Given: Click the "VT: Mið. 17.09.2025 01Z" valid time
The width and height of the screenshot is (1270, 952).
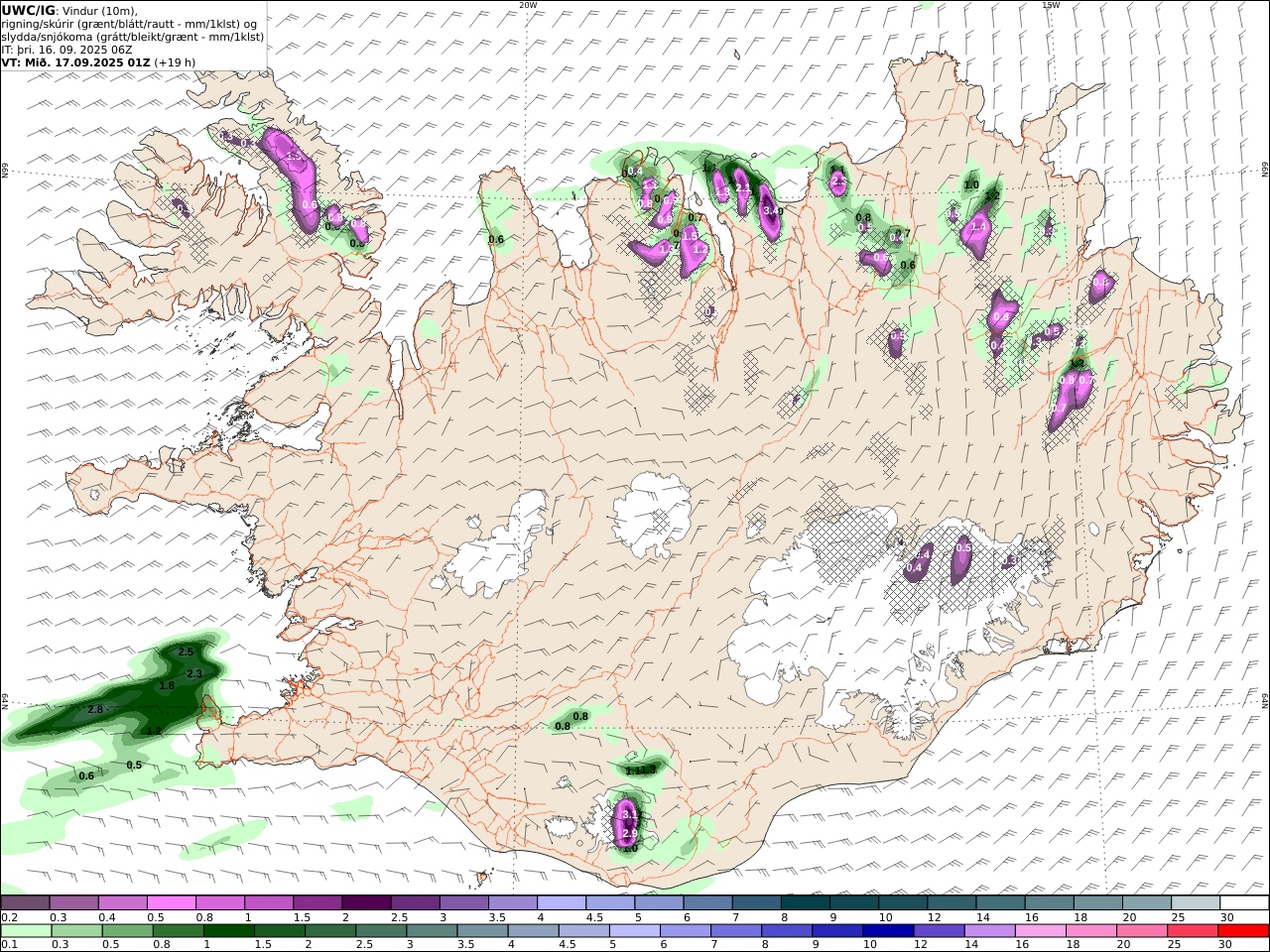Looking at the screenshot, I should tap(75, 62).
